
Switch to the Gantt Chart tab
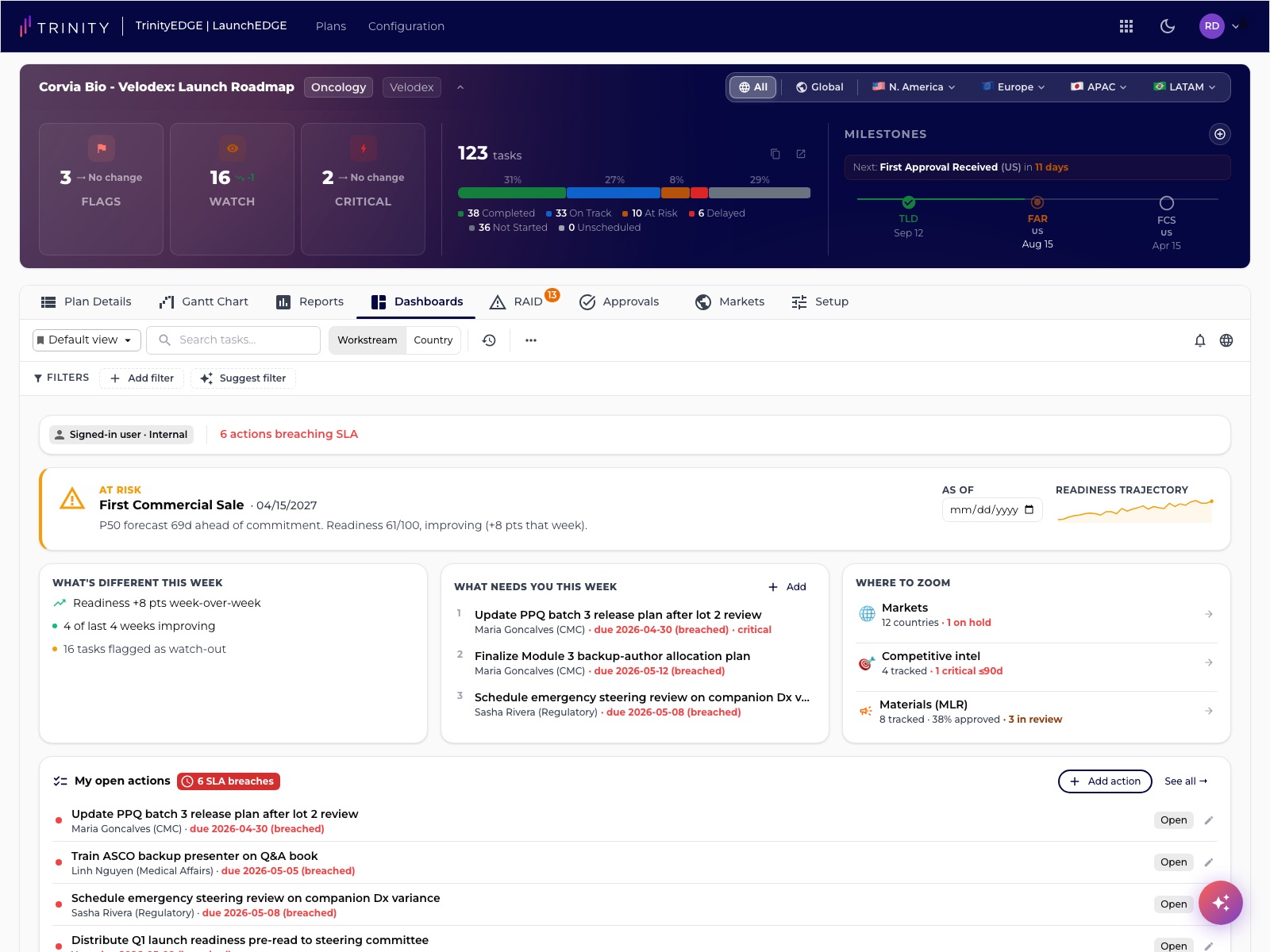(205, 301)
